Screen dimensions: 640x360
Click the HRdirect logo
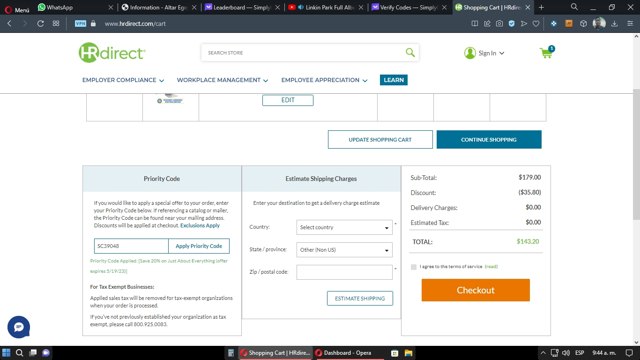click(x=112, y=53)
